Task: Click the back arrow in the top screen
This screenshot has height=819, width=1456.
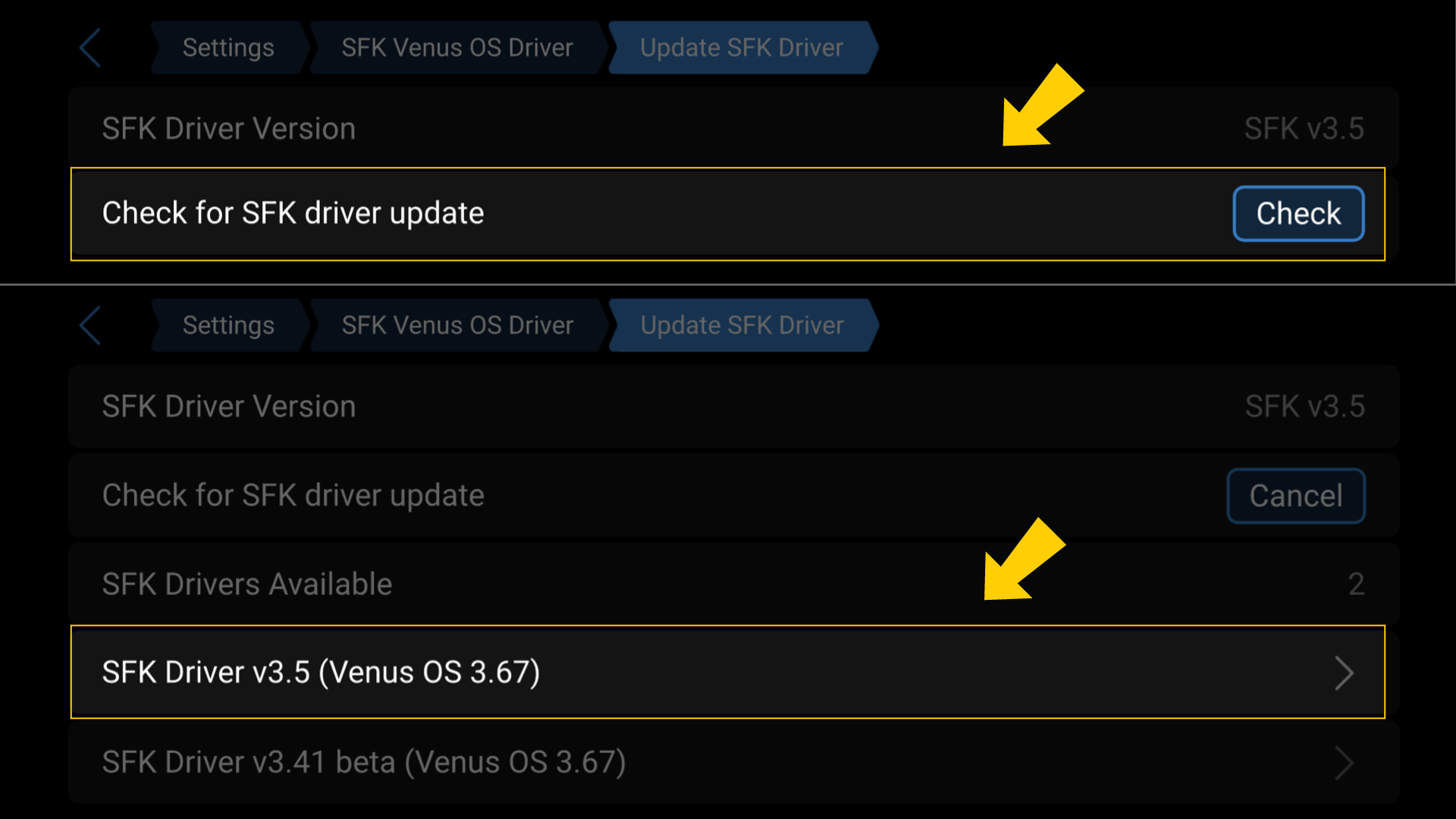Action: point(89,47)
